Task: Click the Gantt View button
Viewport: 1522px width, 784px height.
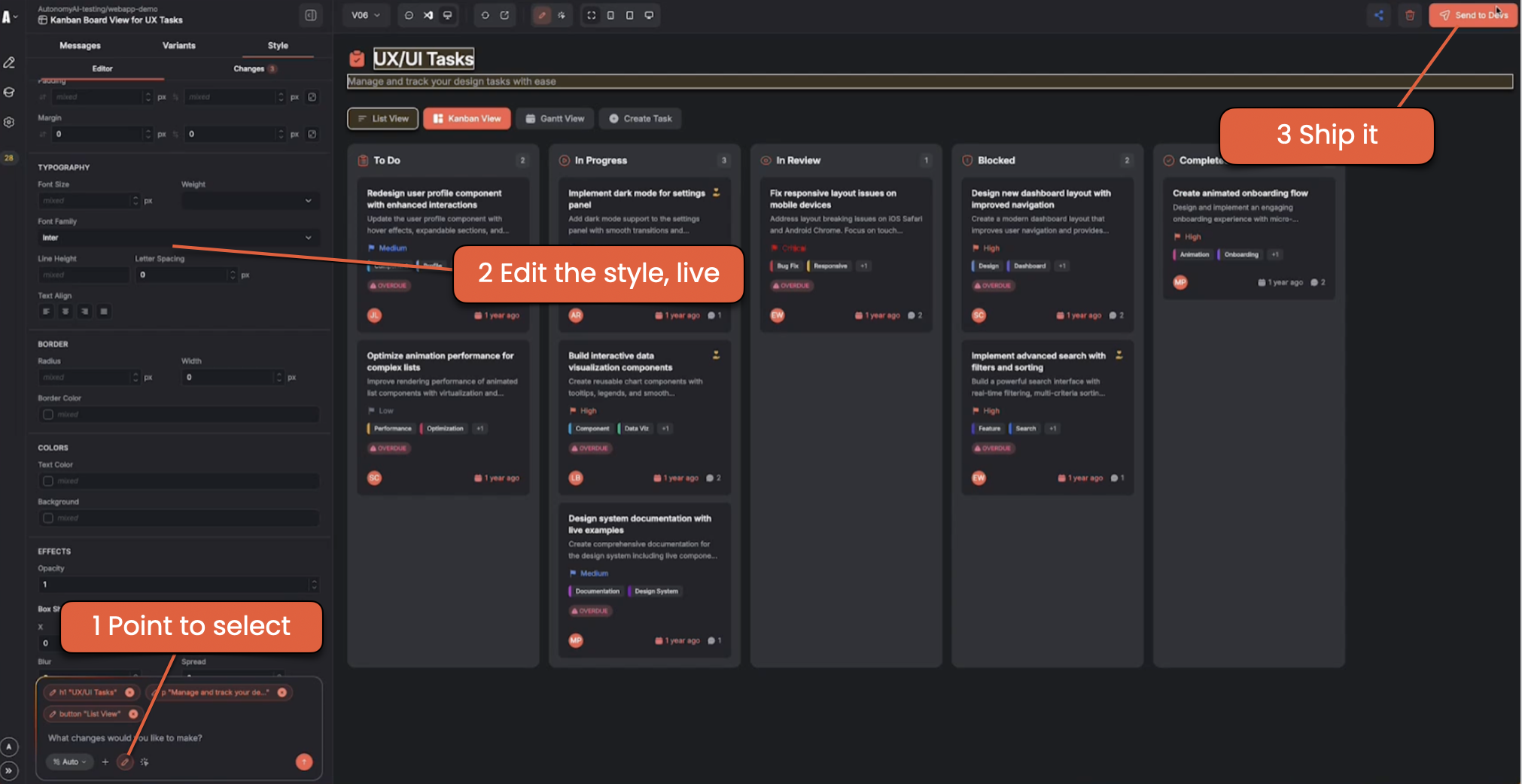Action: pos(555,118)
